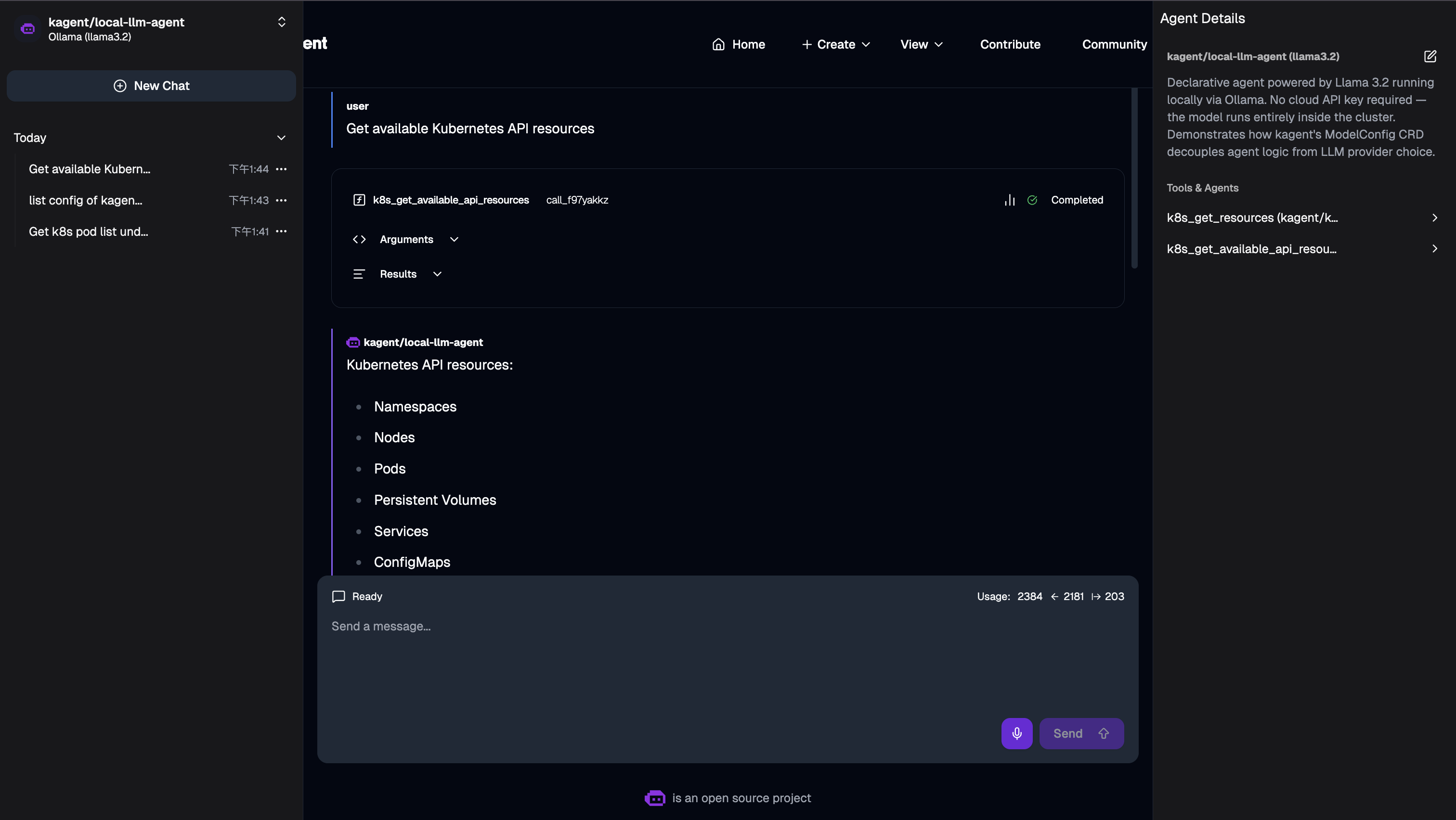1456x820 pixels.
Task: Open options menu for 'list config of kagen...' chat
Action: pyautogui.click(x=282, y=200)
